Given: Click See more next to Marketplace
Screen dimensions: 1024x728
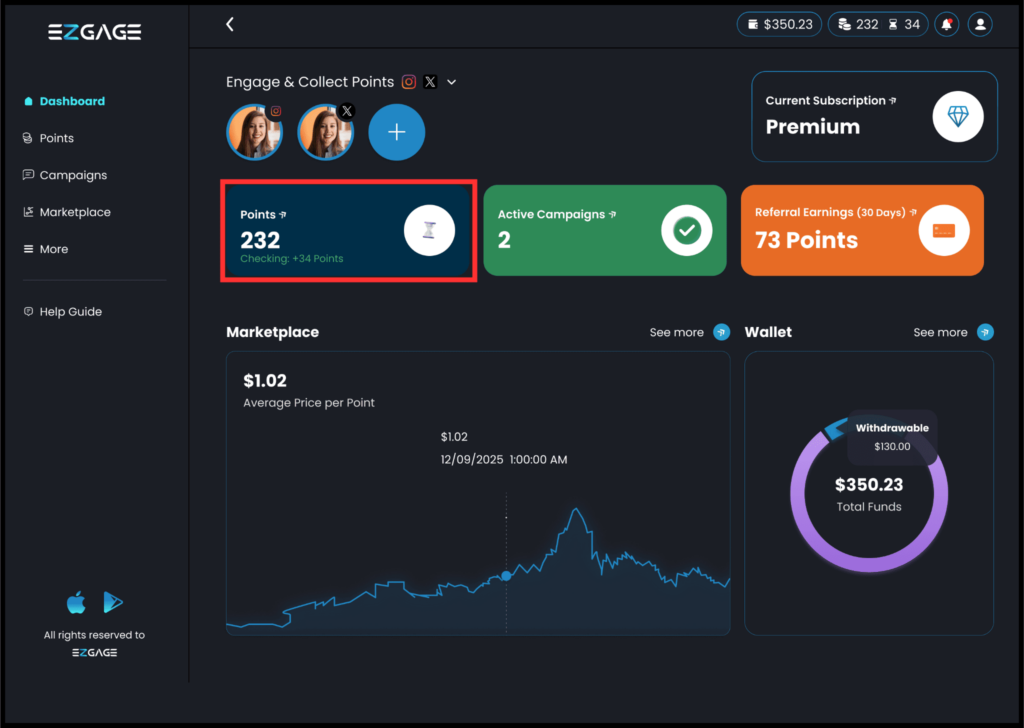Looking at the screenshot, I should click(x=689, y=332).
